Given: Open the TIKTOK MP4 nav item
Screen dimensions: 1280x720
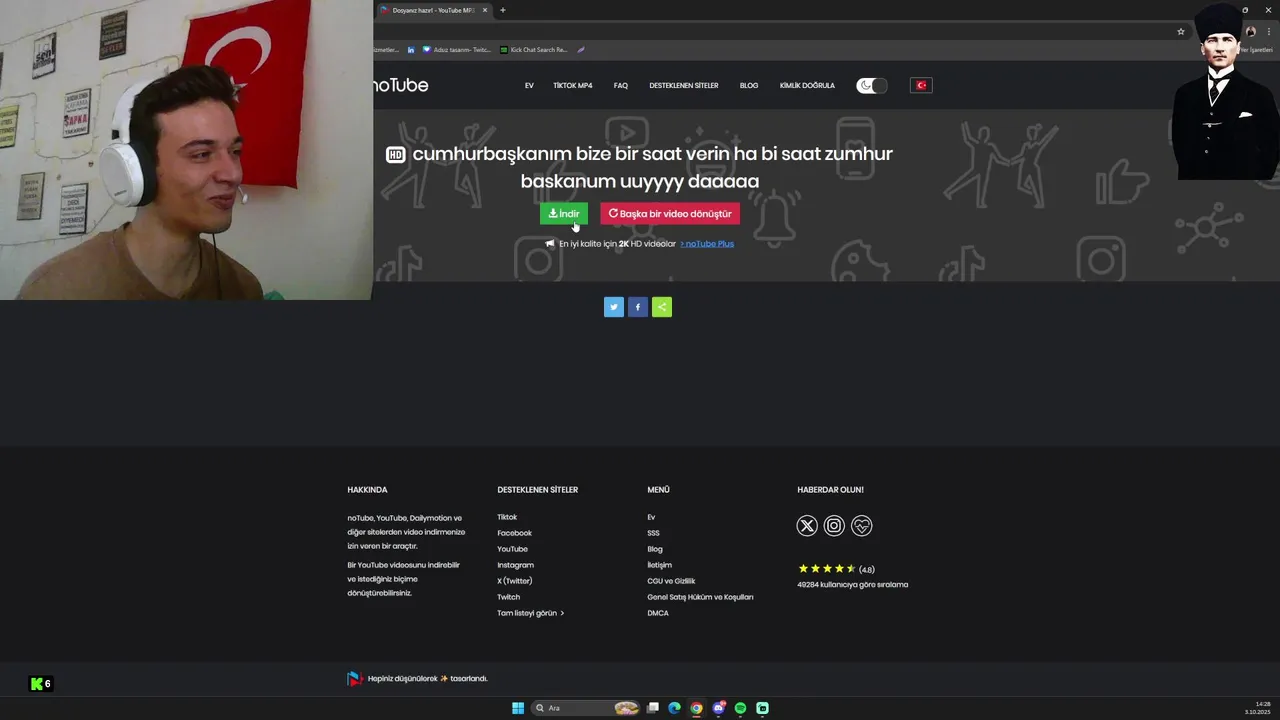Looking at the screenshot, I should 573,86.
